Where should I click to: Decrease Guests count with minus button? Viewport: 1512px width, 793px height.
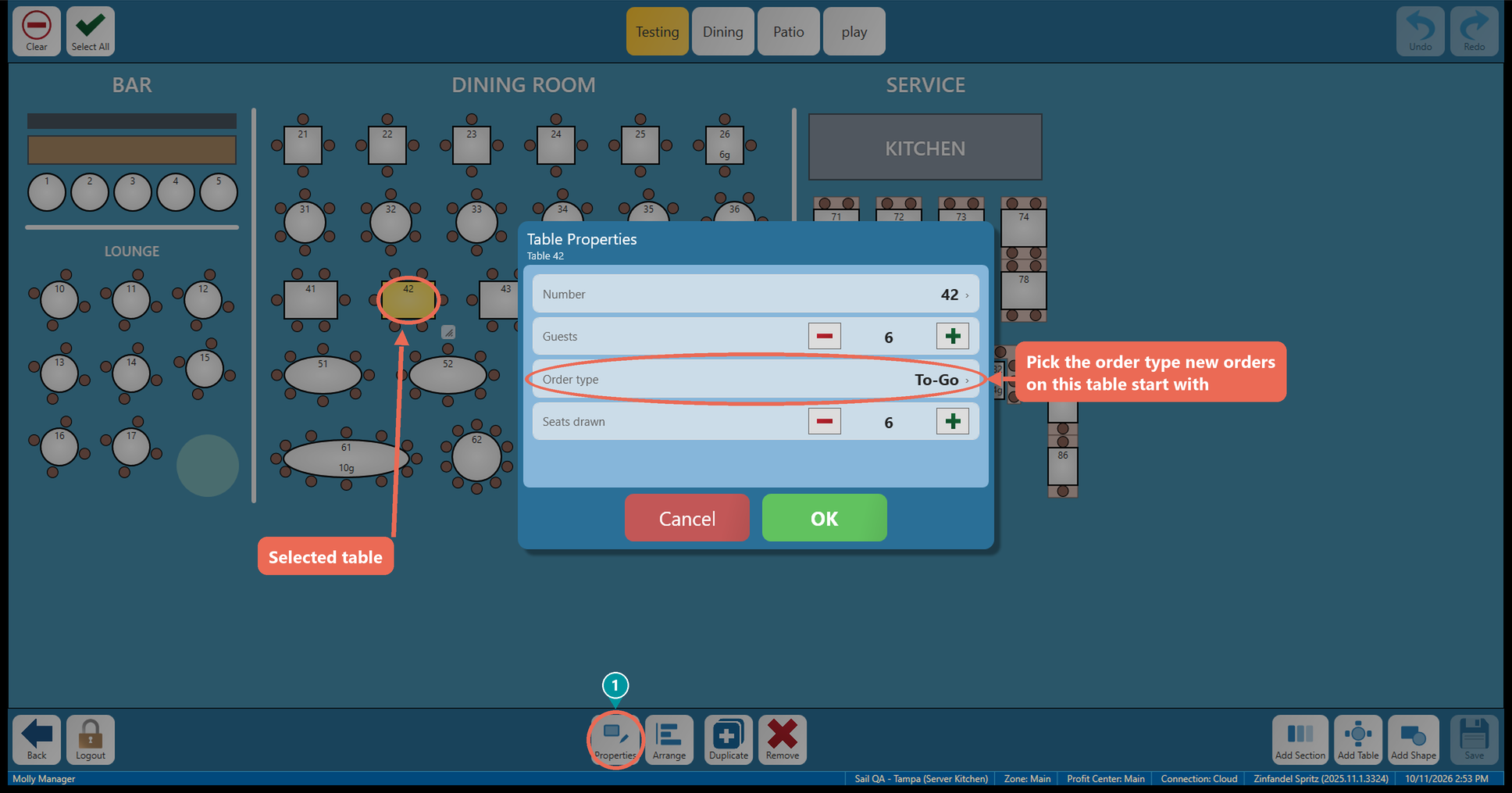825,337
